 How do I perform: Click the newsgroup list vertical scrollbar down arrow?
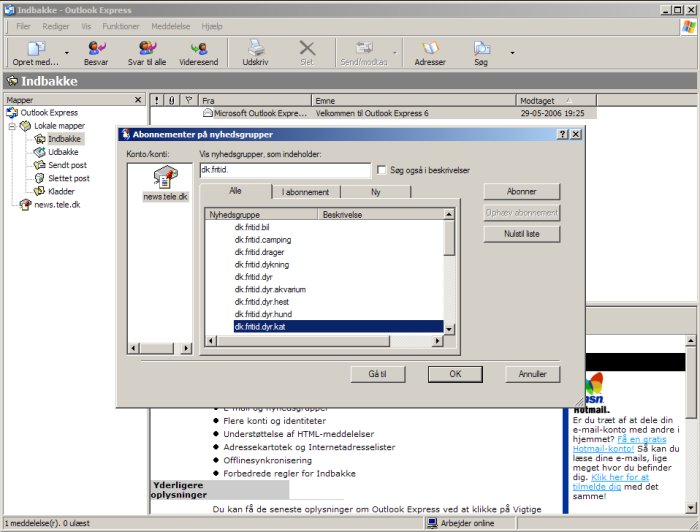(x=449, y=328)
